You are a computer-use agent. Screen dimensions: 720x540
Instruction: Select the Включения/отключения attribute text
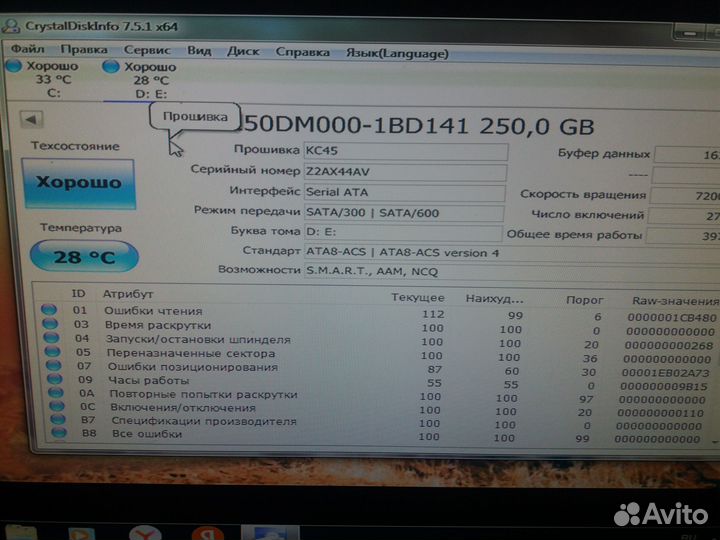tap(183, 407)
